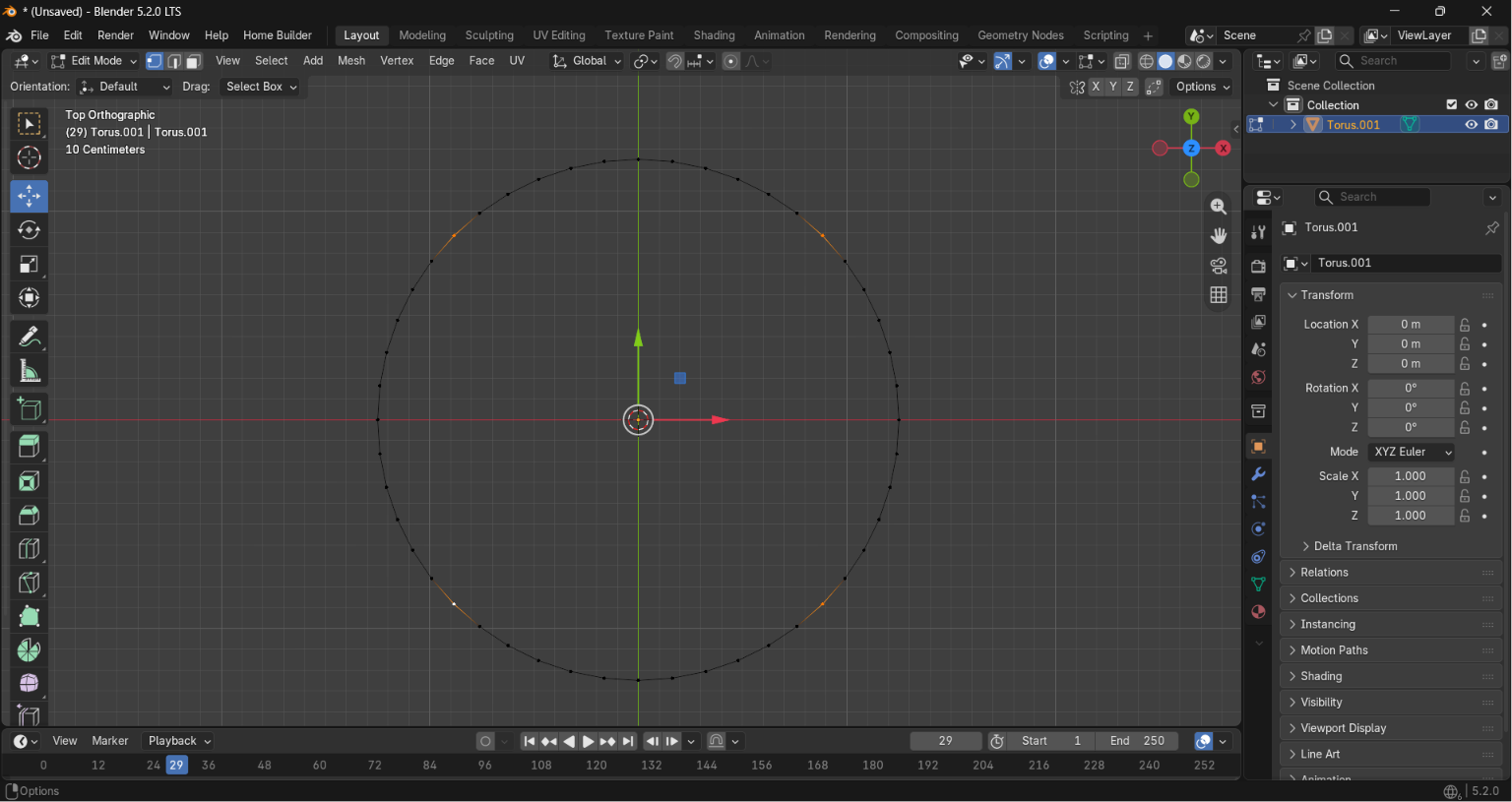Toggle snapping magnet in the header
Image resolution: width=1512 pixels, height=802 pixels.
(674, 61)
